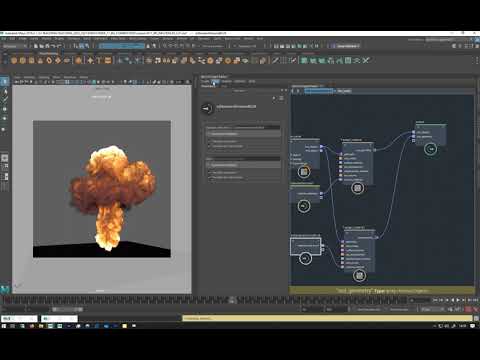Click the circular arrow icon on the green-header node
This screenshot has height=360, width=480.
[304, 206]
